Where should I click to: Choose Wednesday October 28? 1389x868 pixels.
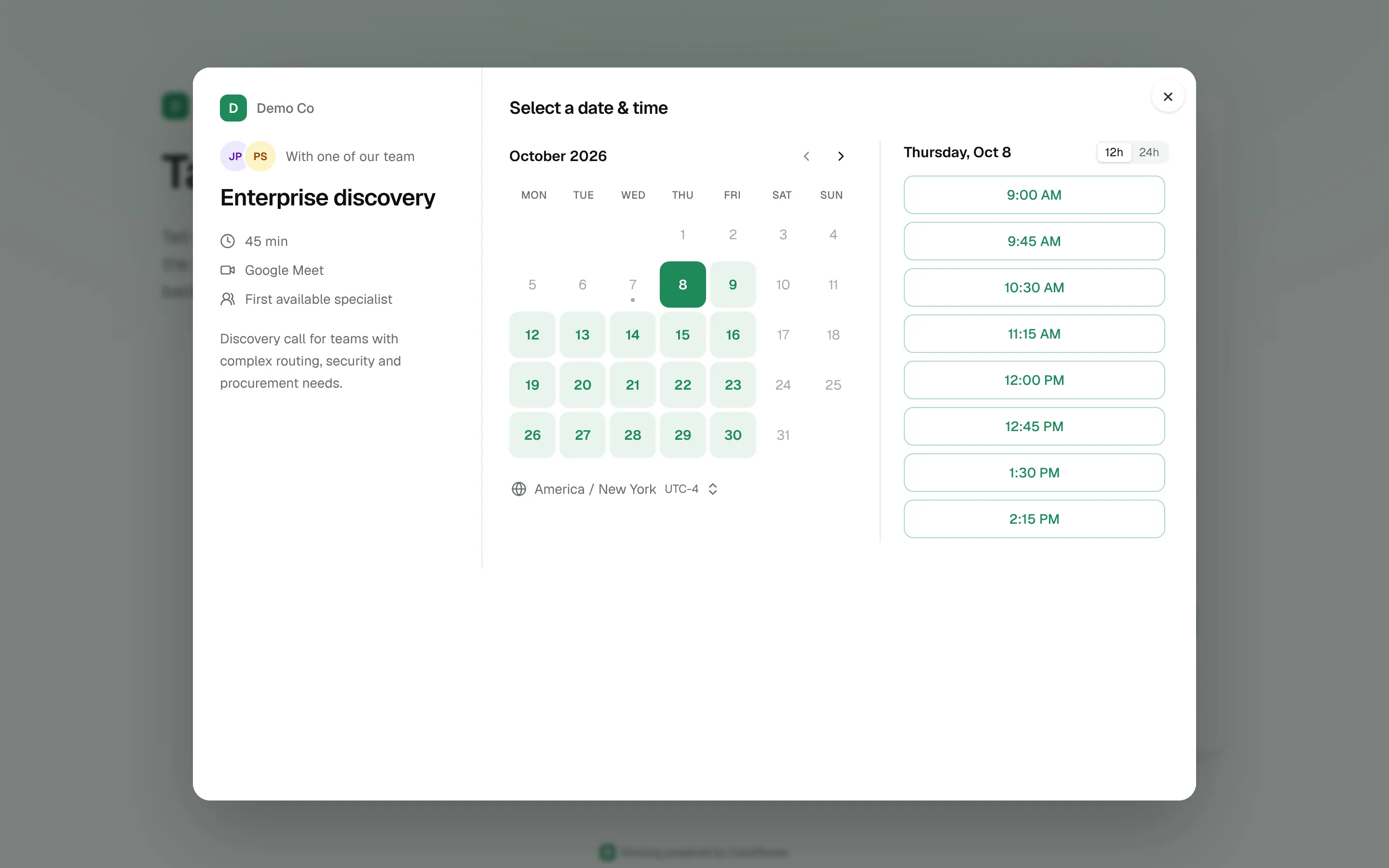tap(632, 435)
